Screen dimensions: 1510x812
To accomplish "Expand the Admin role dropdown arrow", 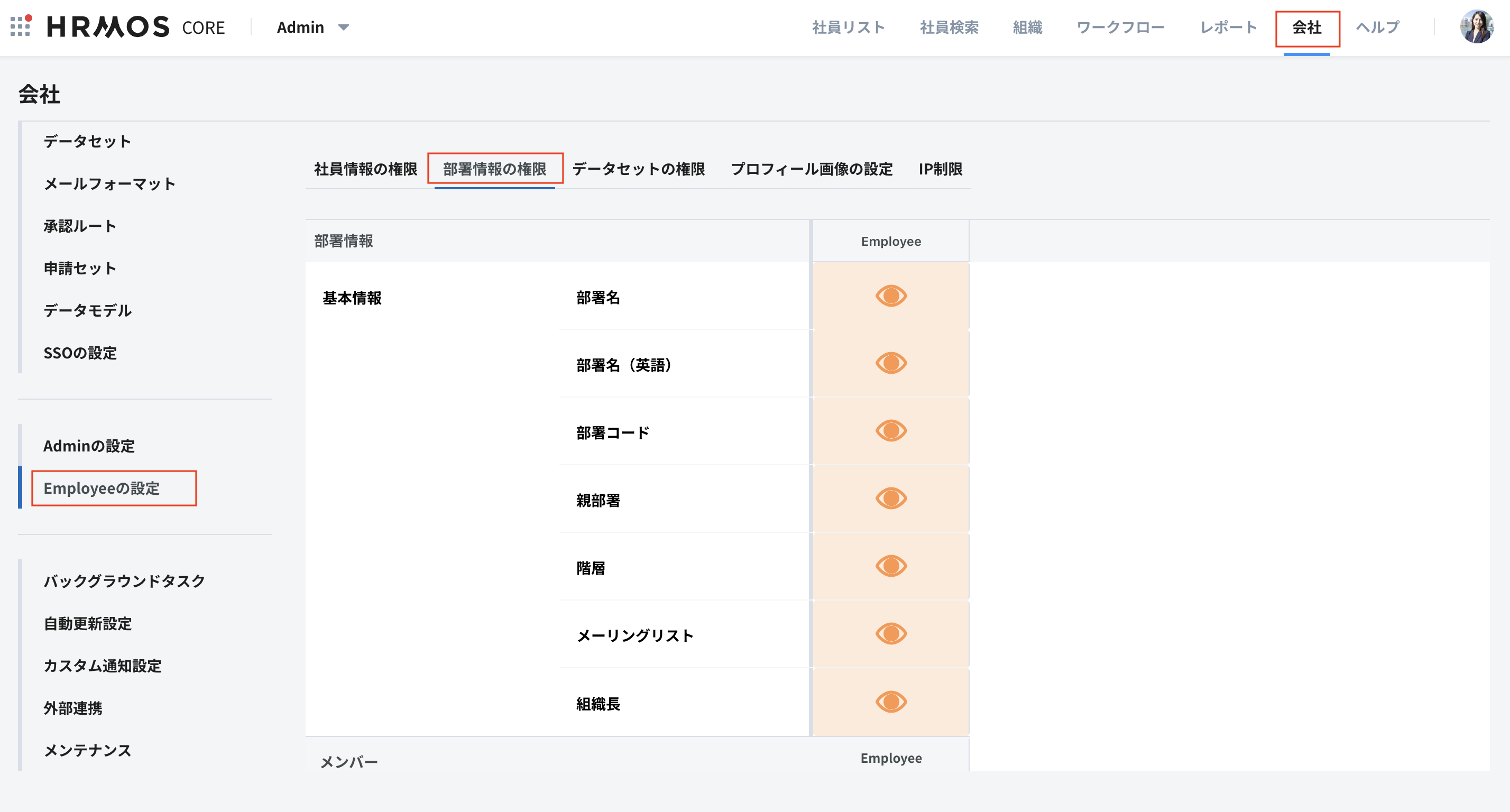I will [x=344, y=27].
